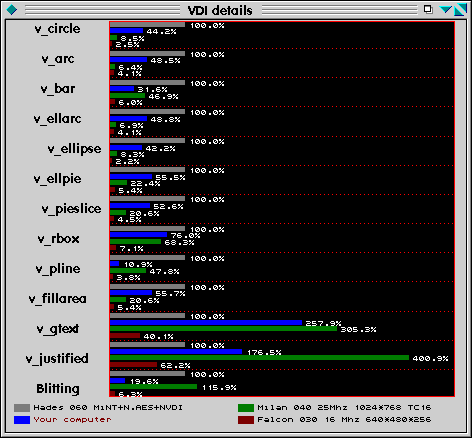Select the v_fillarea row label

click(58, 299)
